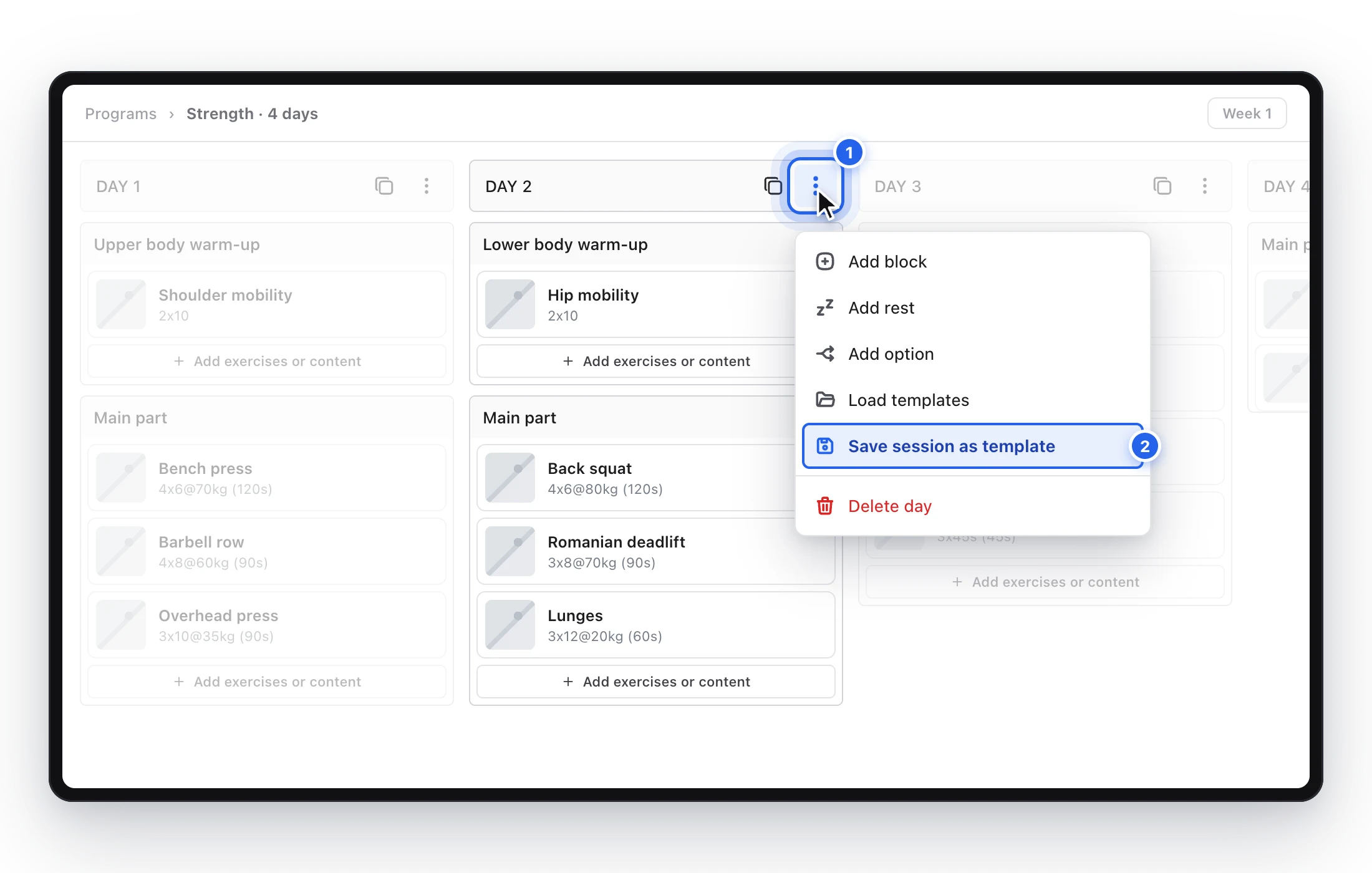Select the Barbell row exercise title

(x=201, y=542)
